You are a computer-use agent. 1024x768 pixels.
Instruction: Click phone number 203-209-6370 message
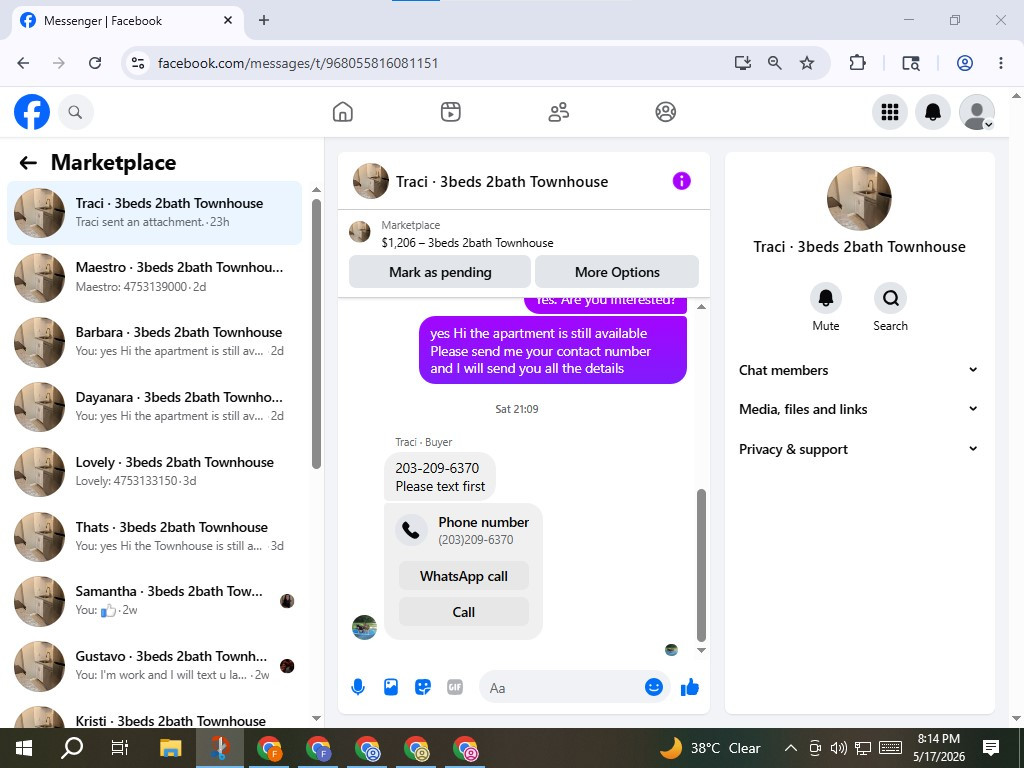click(x=440, y=477)
